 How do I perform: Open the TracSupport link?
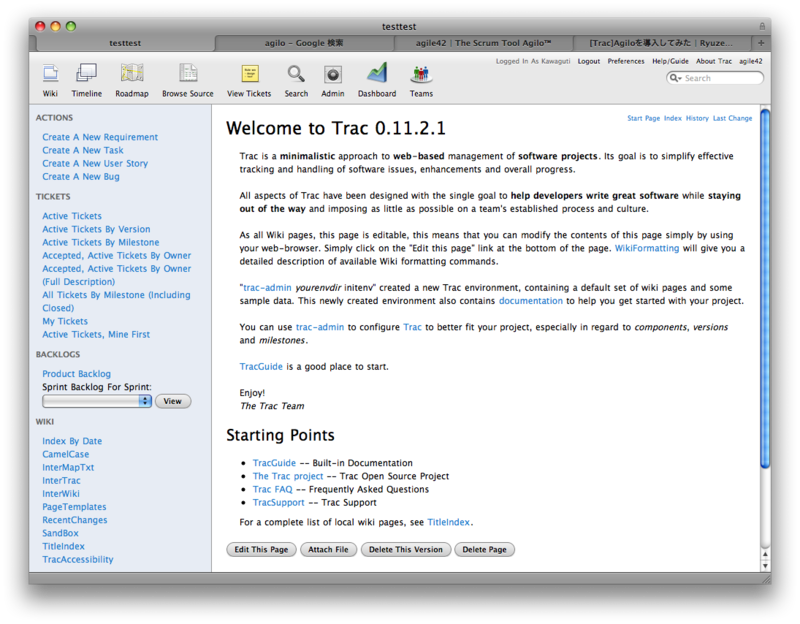click(278, 503)
